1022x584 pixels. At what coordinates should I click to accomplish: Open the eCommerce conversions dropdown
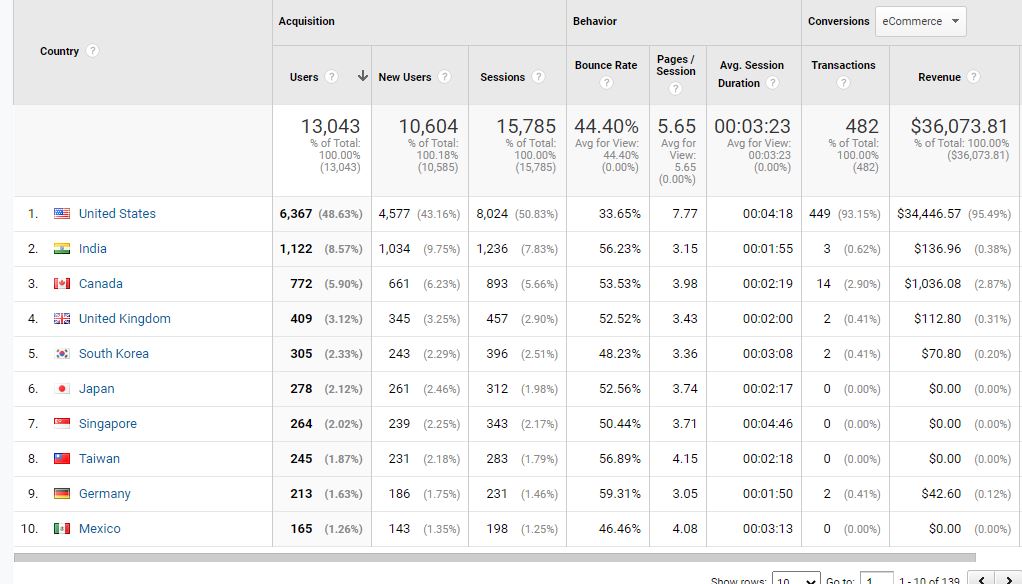click(920, 21)
